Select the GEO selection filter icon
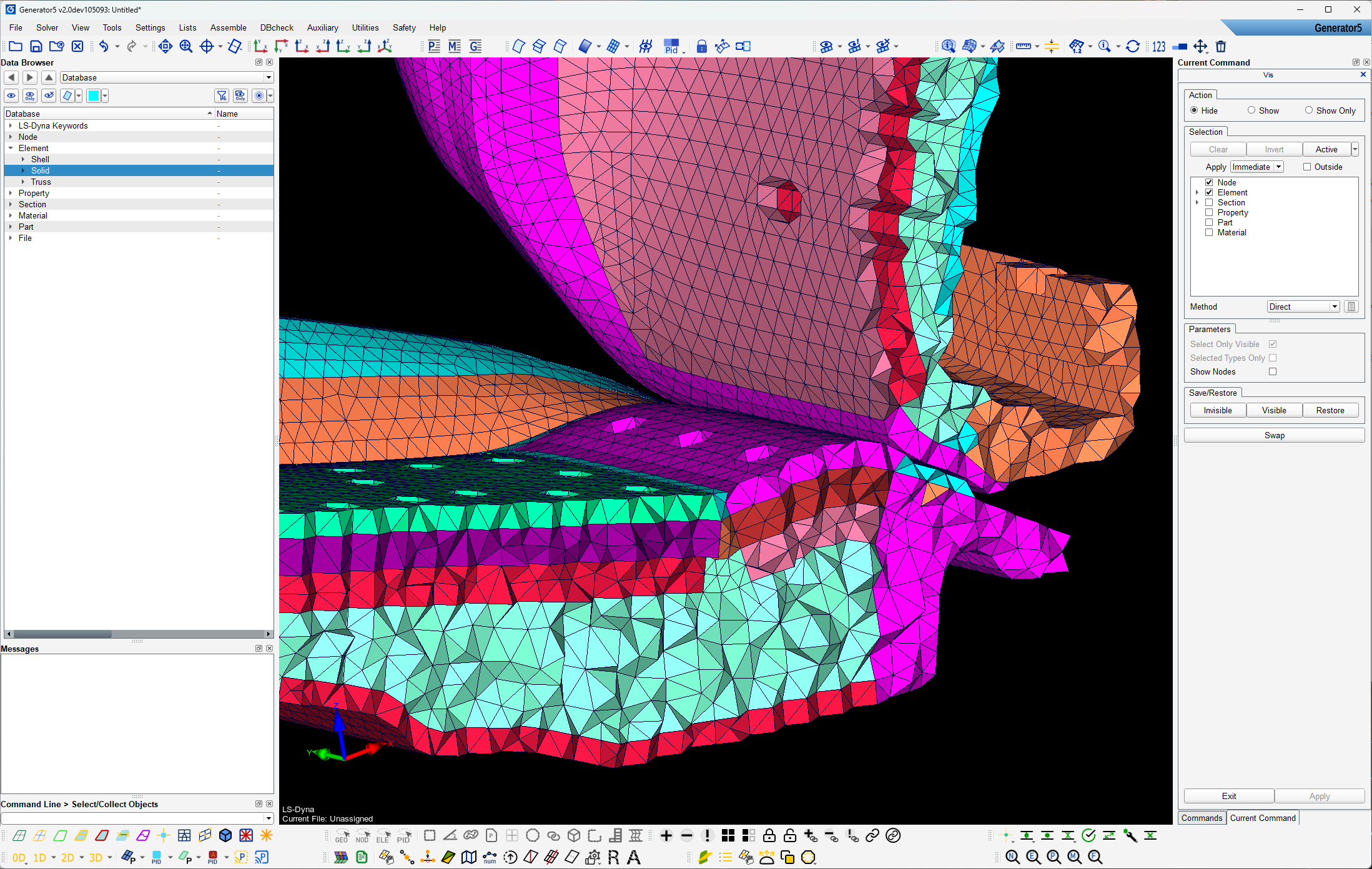This screenshot has height=869, width=1372. (342, 835)
